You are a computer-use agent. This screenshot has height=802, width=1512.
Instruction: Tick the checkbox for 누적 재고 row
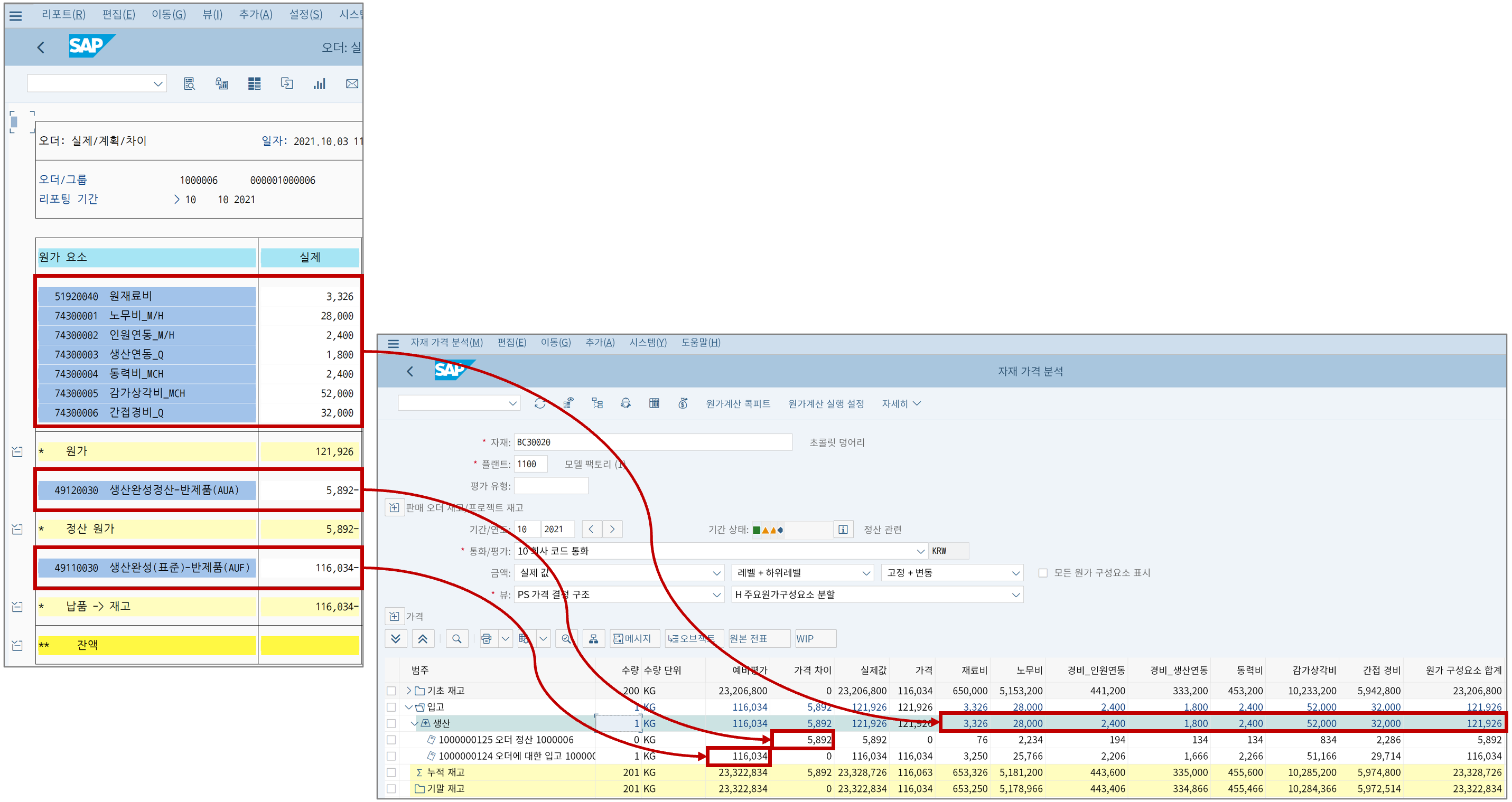coord(391,772)
